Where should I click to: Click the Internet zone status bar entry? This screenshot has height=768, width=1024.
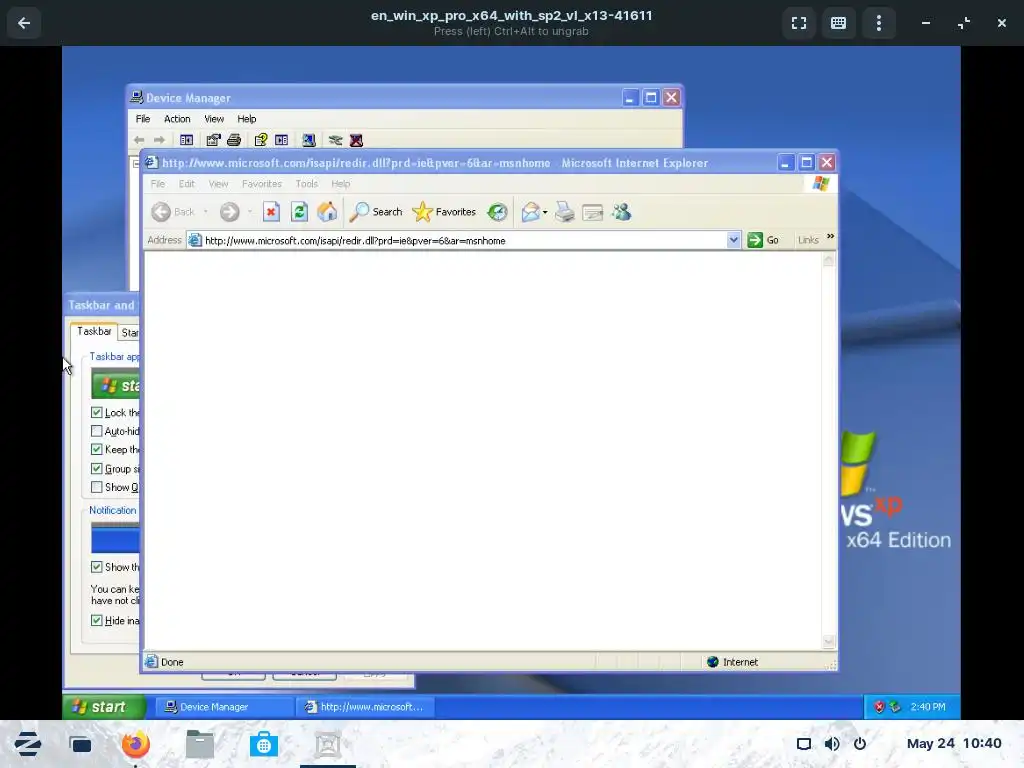733,662
